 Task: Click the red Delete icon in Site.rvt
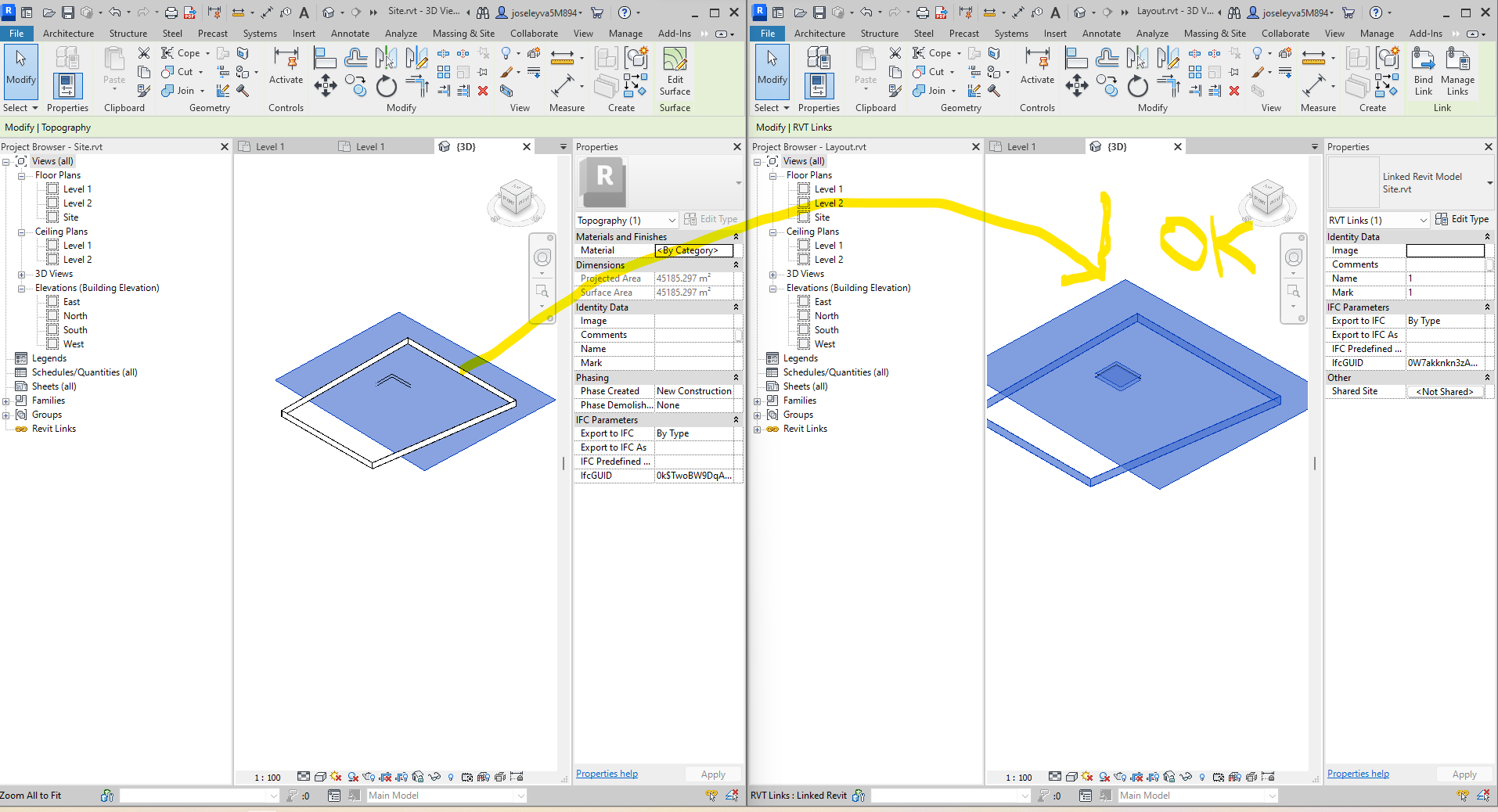[x=483, y=91]
